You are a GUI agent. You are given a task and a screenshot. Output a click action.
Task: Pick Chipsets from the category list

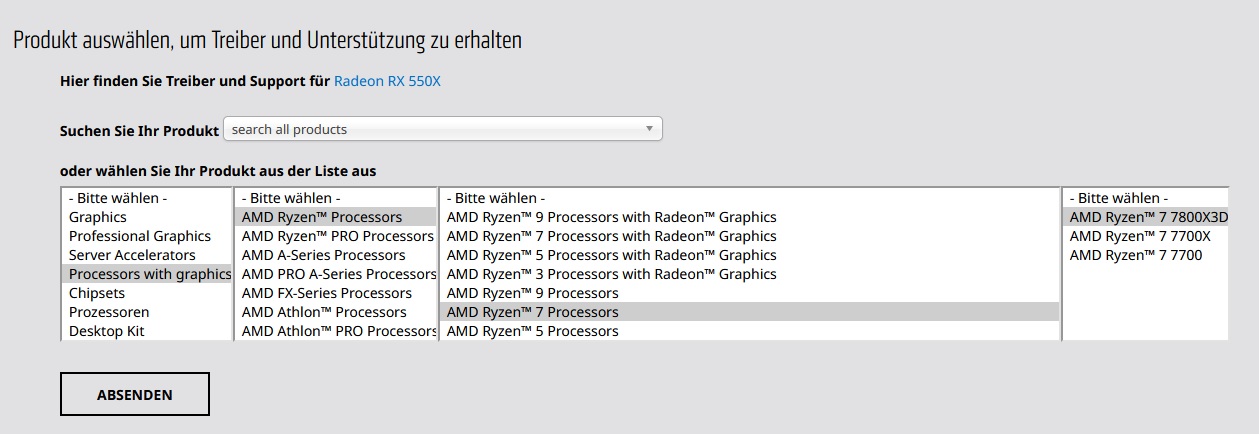[97, 293]
